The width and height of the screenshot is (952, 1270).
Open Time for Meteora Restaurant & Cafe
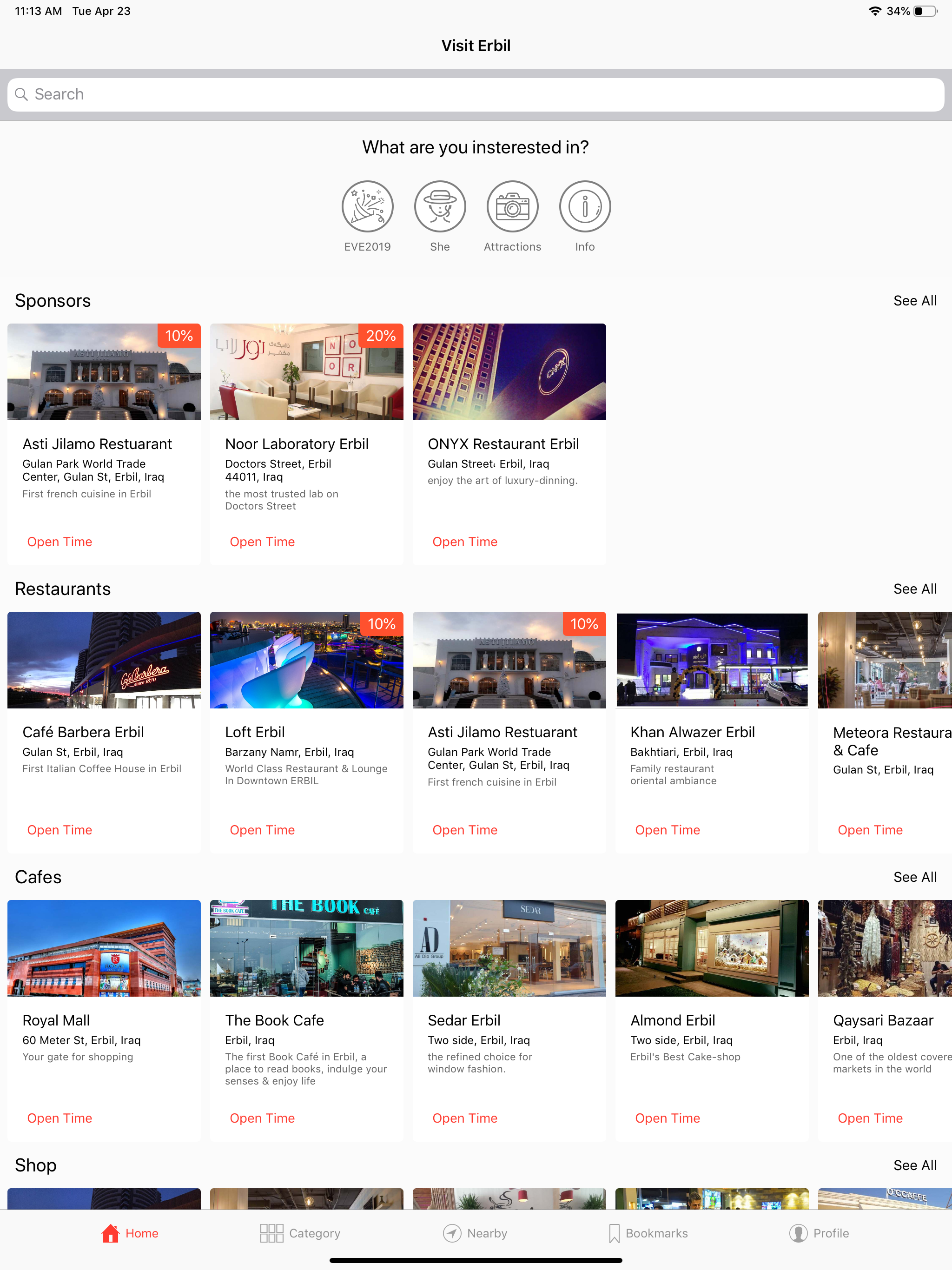pyautogui.click(x=871, y=830)
